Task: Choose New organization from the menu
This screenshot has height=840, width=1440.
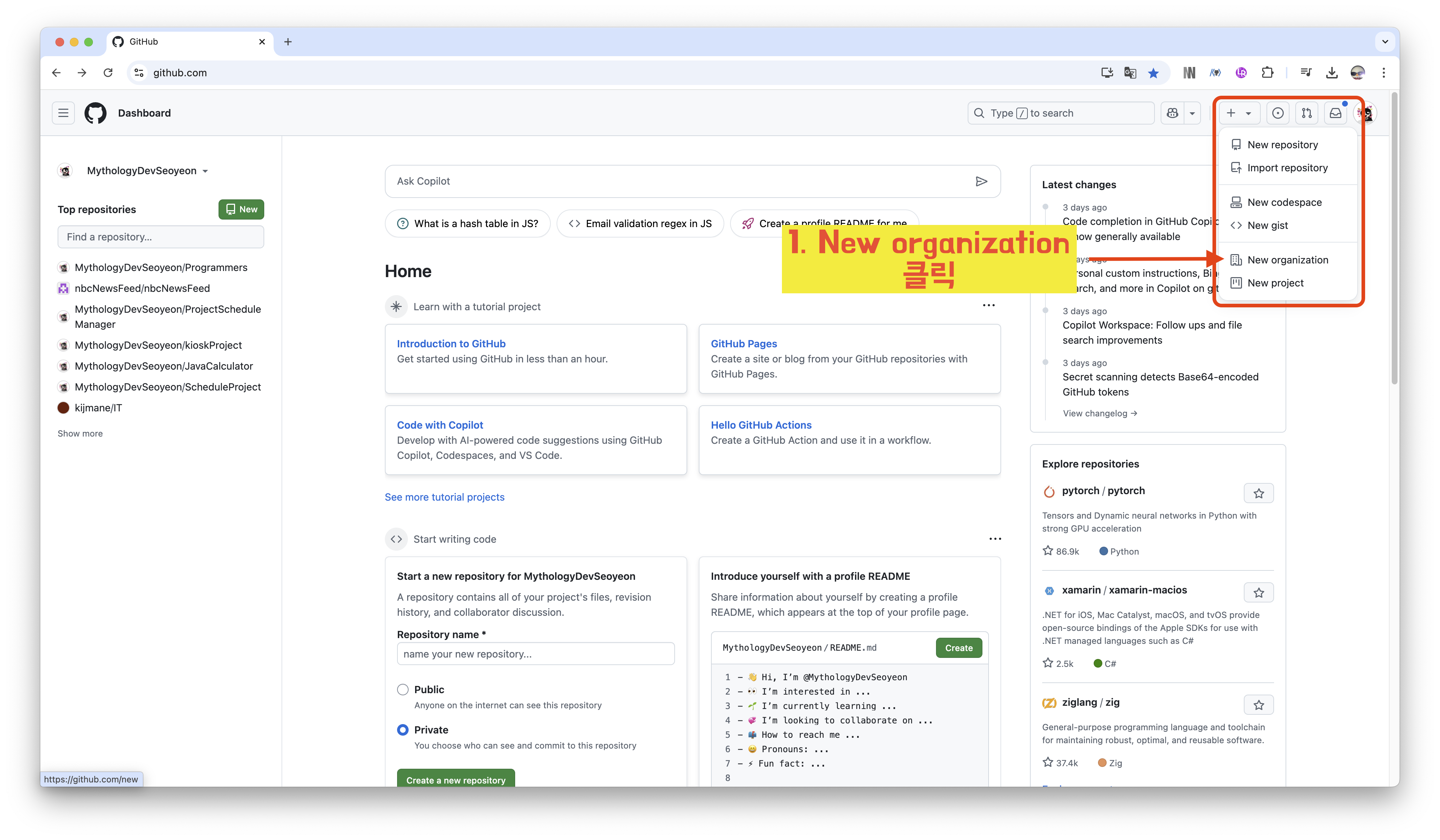Action: (1287, 260)
